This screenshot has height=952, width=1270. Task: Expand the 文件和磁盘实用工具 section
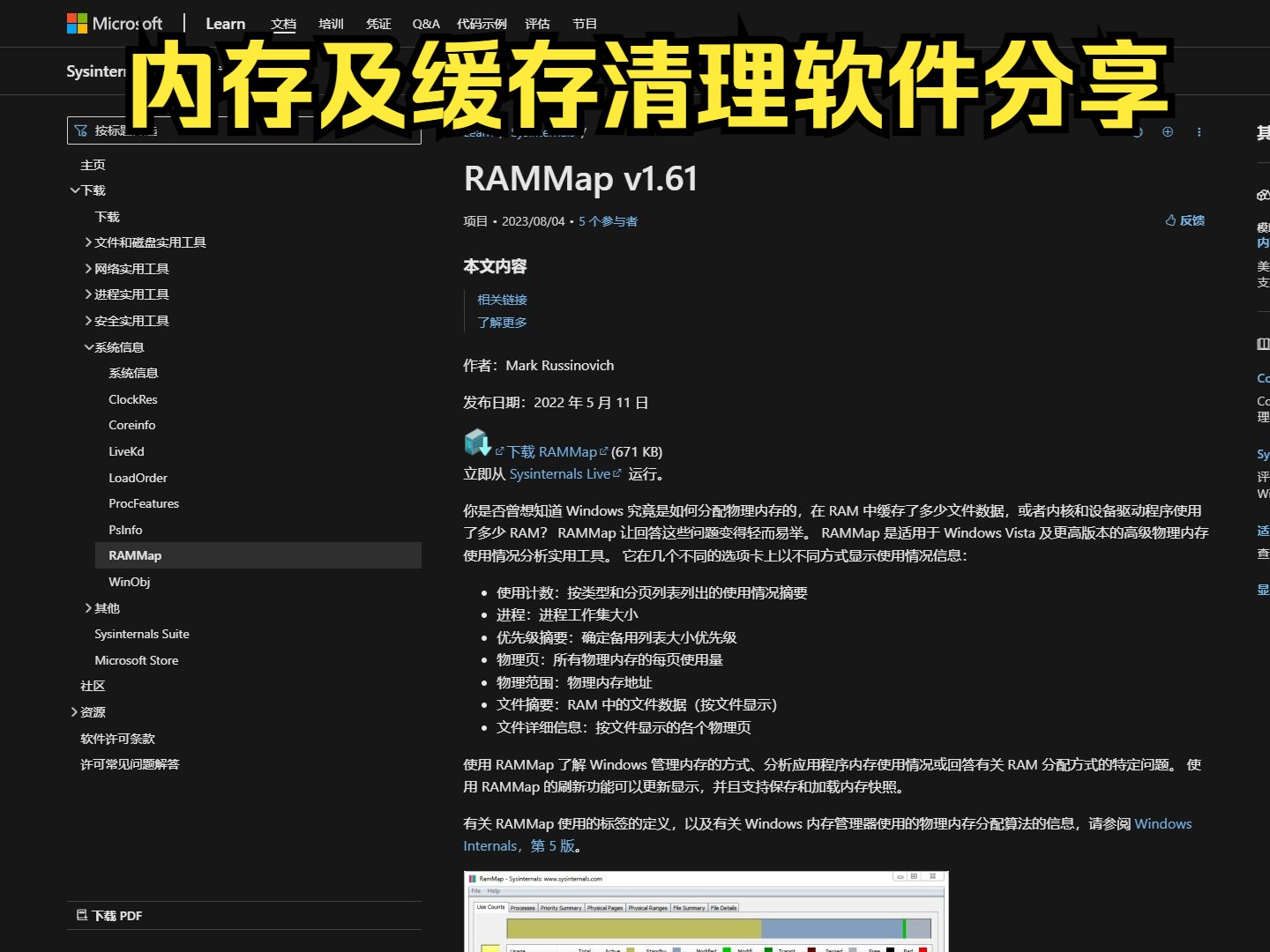[x=88, y=242]
